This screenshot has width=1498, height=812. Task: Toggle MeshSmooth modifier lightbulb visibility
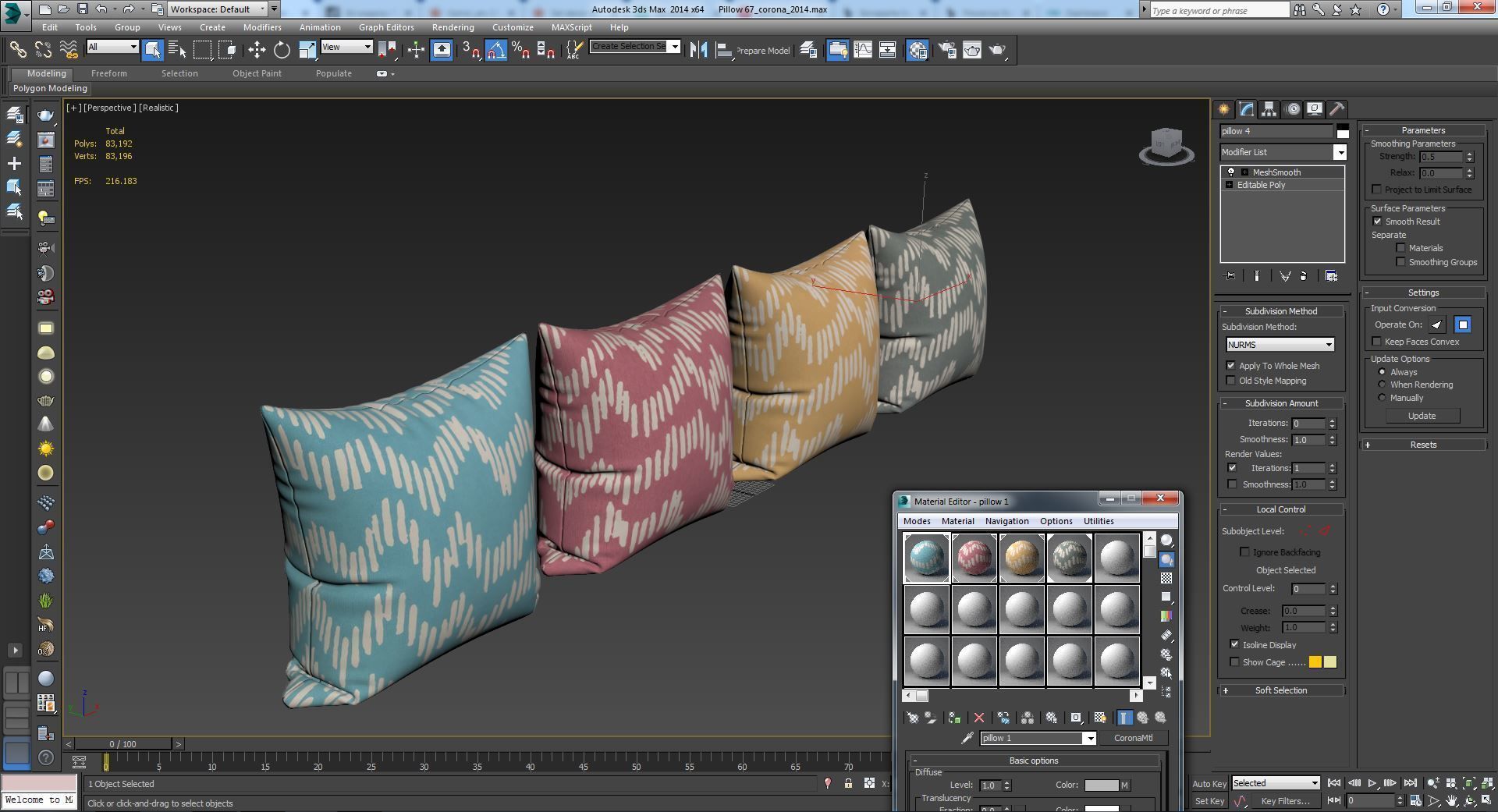click(x=1231, y=172)
